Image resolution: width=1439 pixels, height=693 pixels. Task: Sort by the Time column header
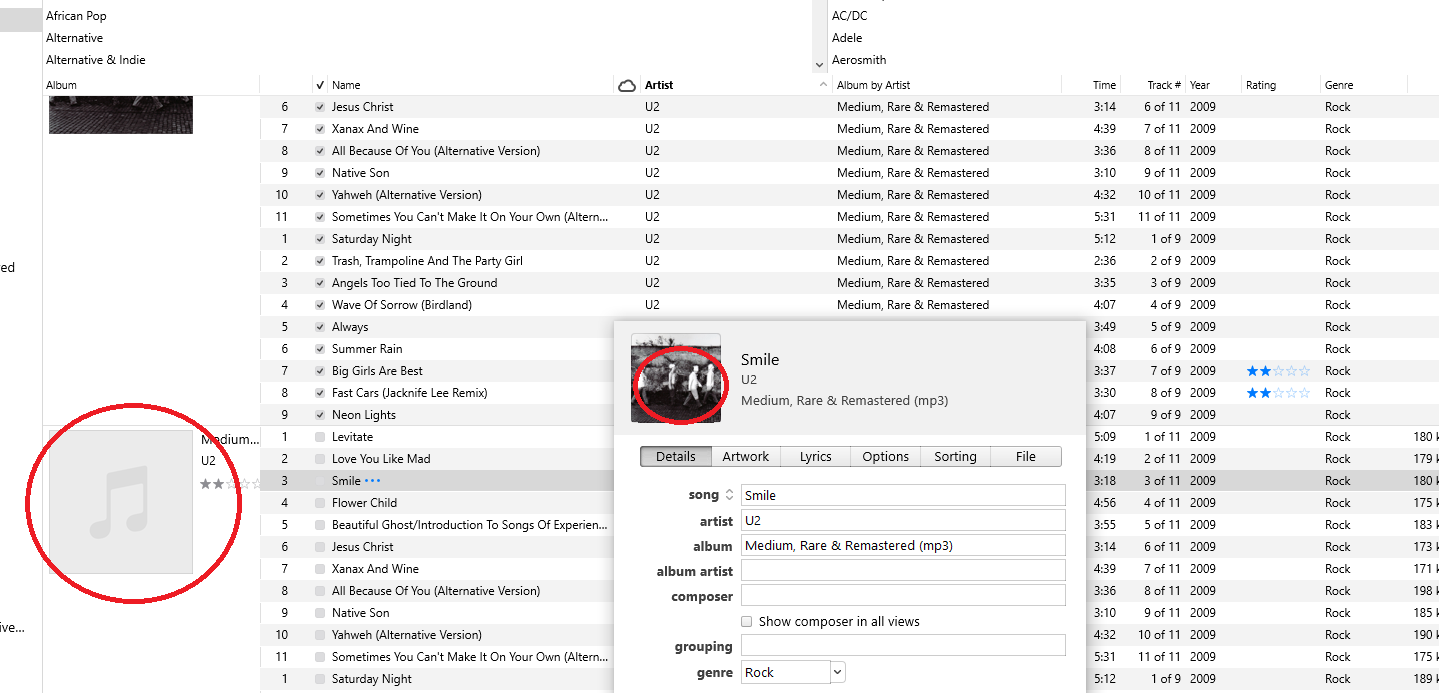coord(1104,85)
